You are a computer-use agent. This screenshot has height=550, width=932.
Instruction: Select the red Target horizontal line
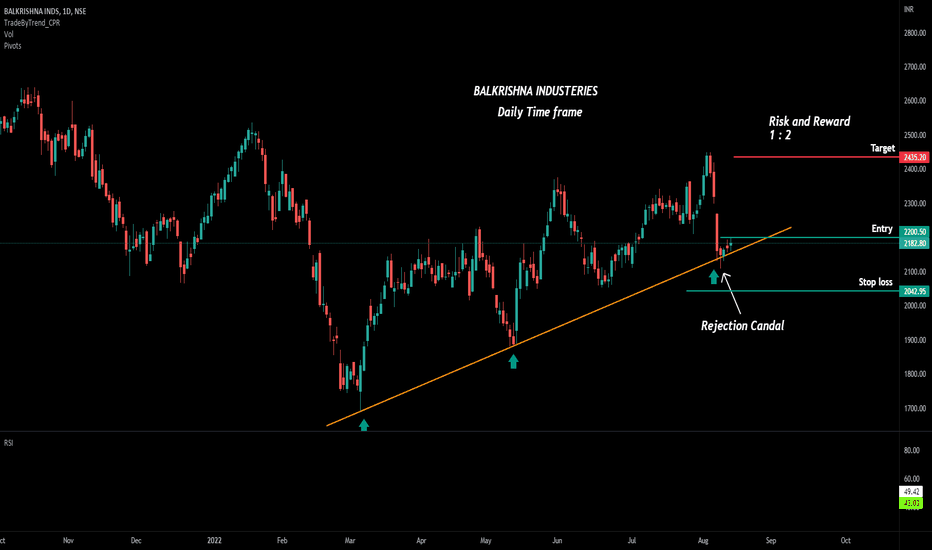click(x=816, y=157)
